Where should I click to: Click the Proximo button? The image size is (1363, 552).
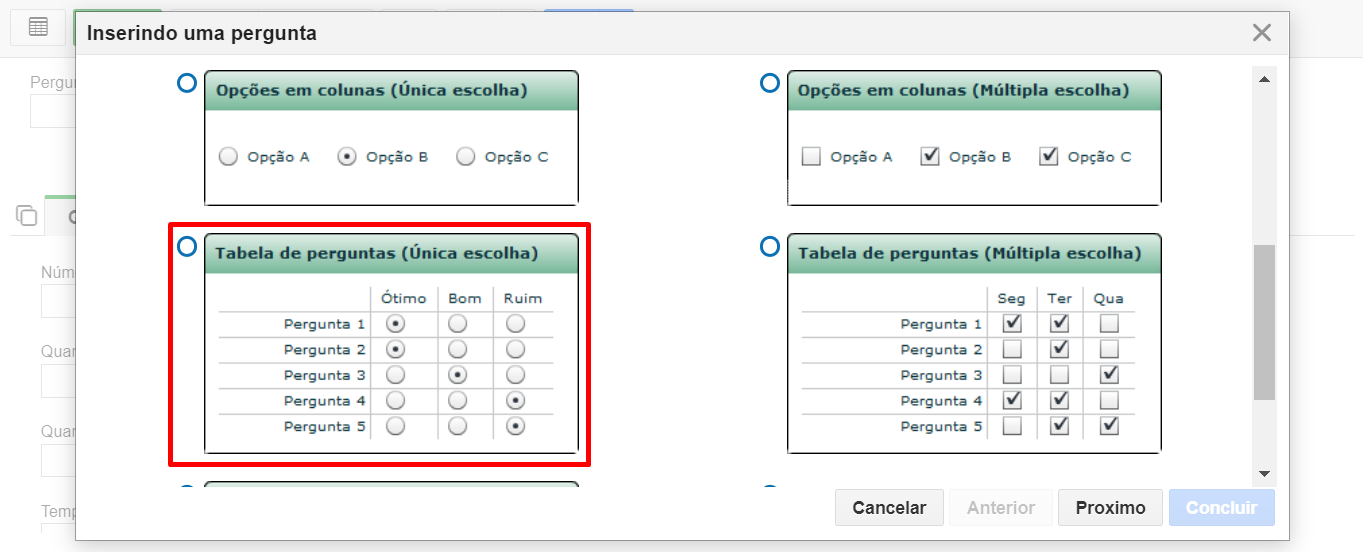coord(1110,508)
